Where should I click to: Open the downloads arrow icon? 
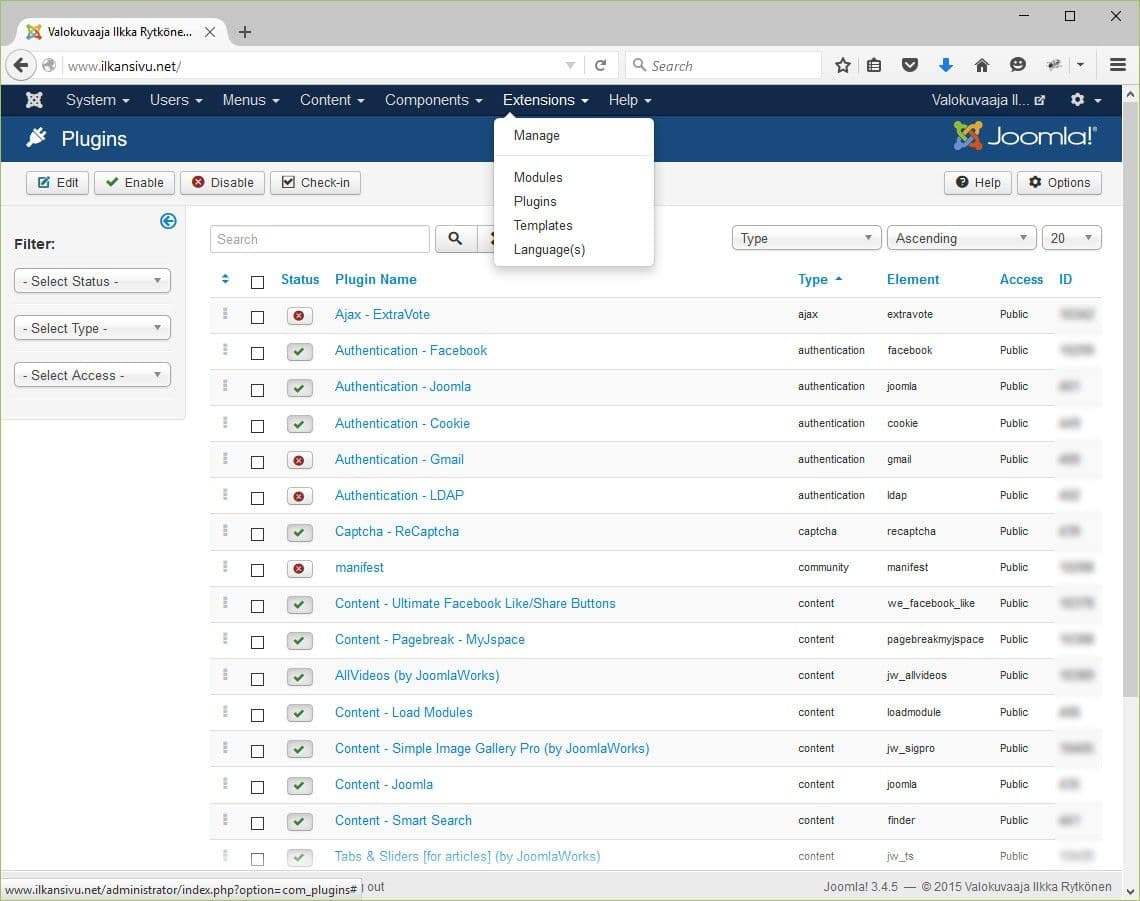pyautogui.click(x=945, y=65)
